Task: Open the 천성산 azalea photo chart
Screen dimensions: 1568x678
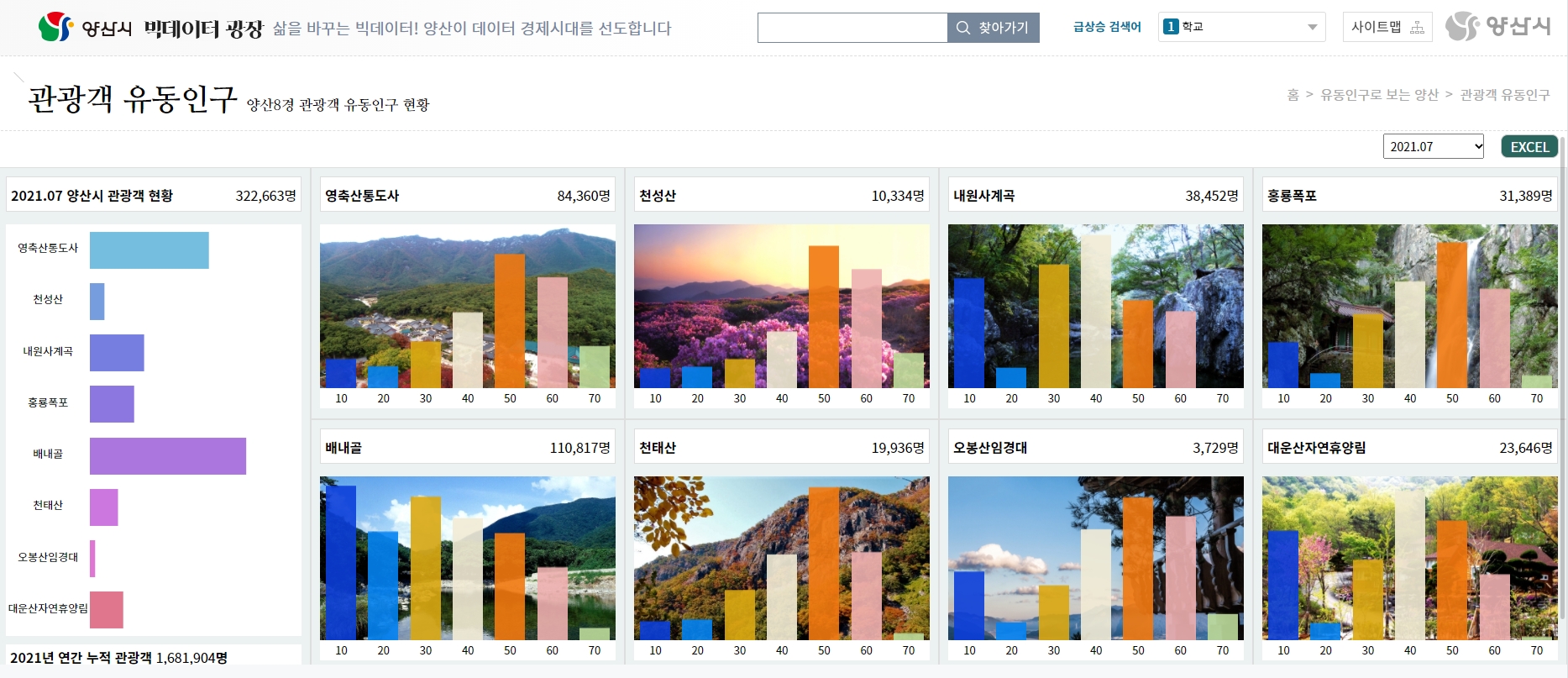Action: 782,306
